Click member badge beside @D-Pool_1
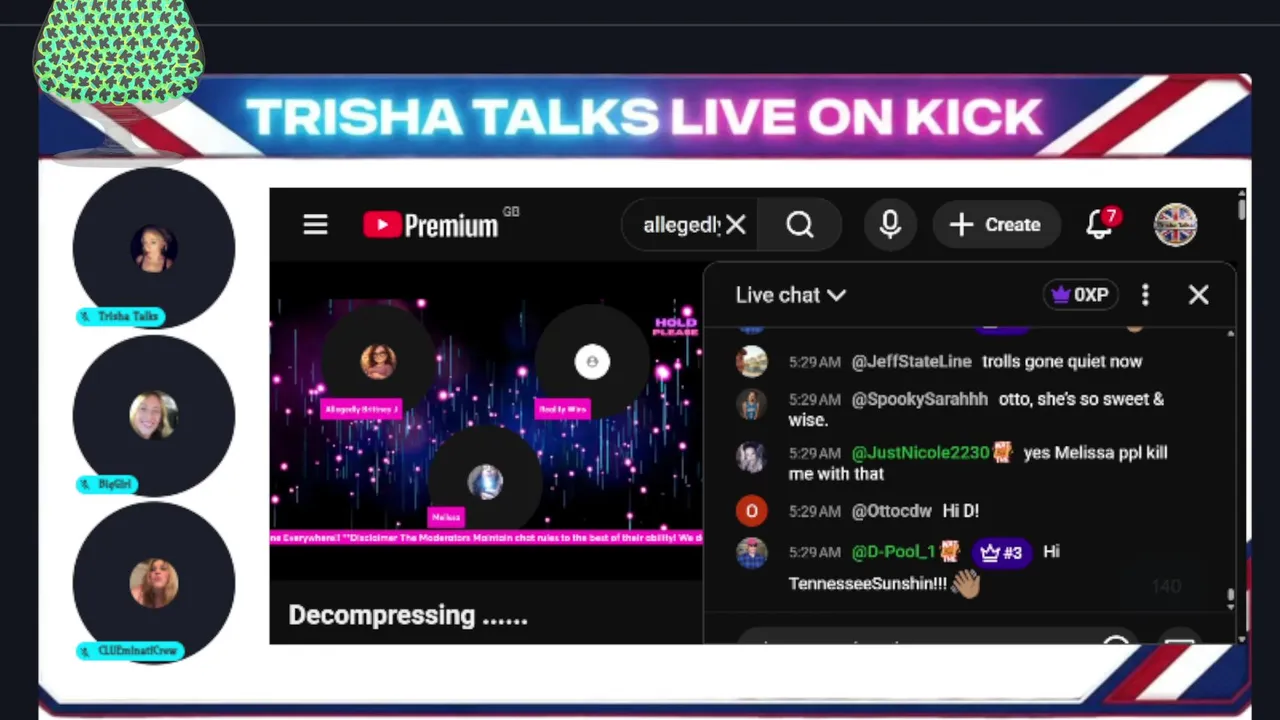This screenshot has height=720, width=1280. tap(949, 552)
